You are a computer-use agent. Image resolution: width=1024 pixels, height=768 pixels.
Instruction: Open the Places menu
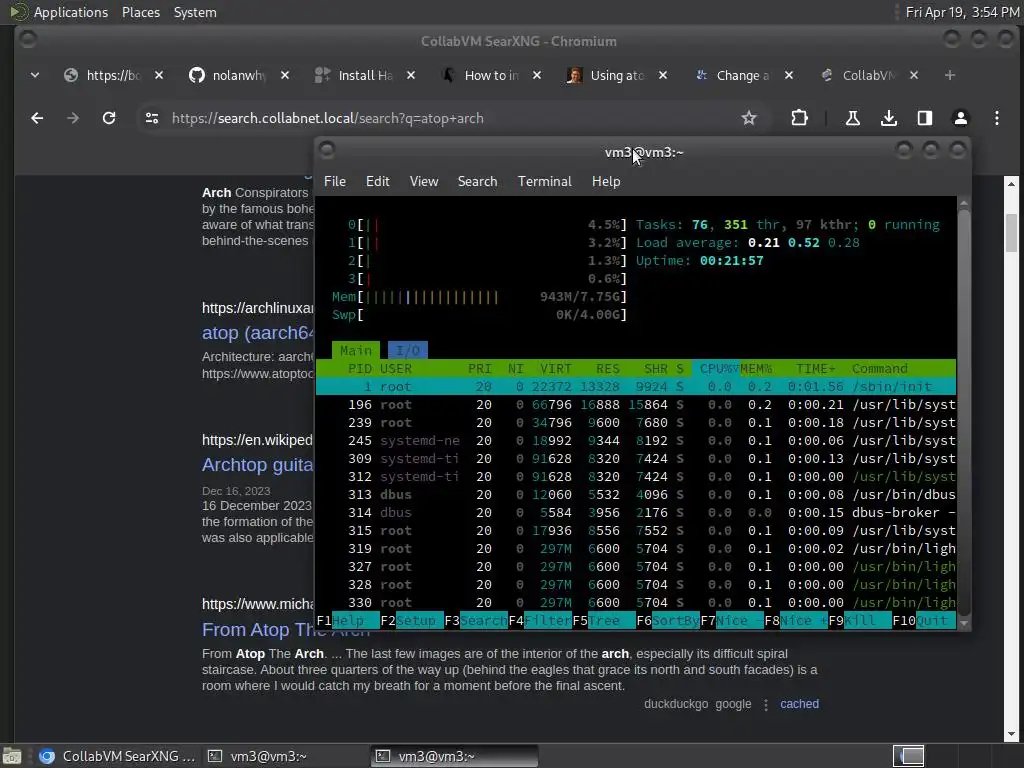tap(141, 12)
